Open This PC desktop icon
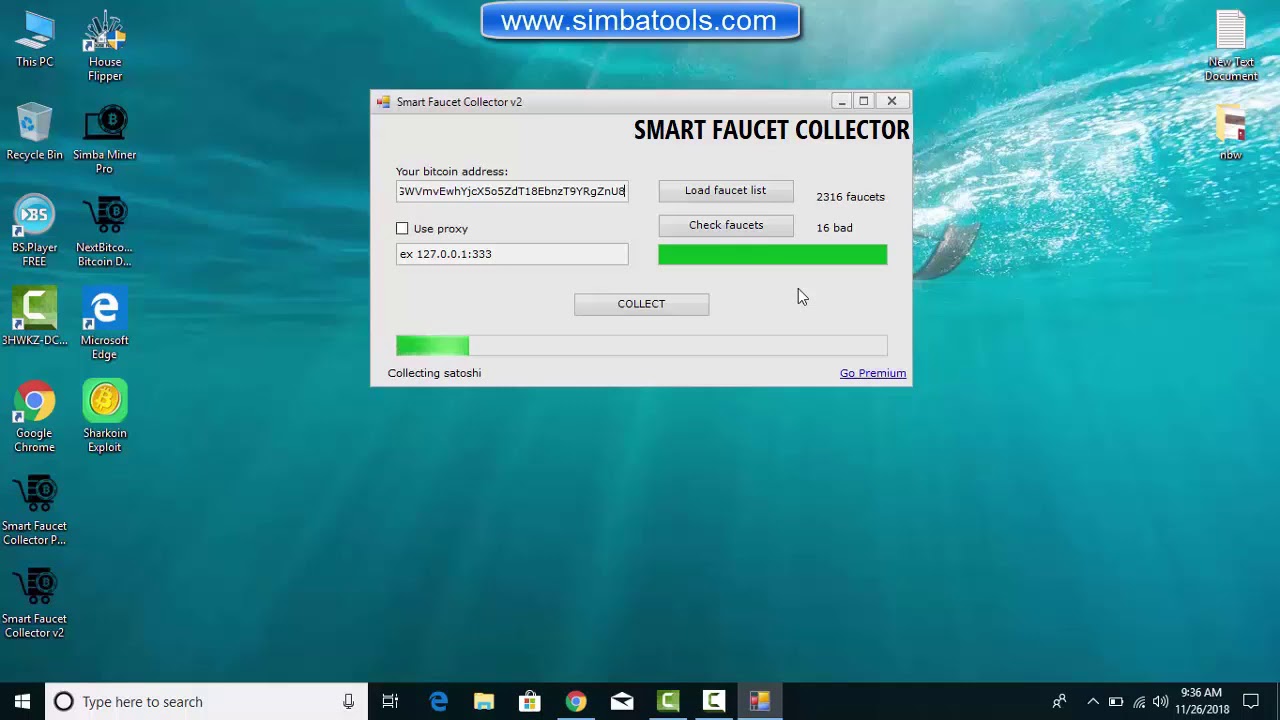The height and width of the screenshot is (720, 1280). pyautogui.click(x=34, y=40)
